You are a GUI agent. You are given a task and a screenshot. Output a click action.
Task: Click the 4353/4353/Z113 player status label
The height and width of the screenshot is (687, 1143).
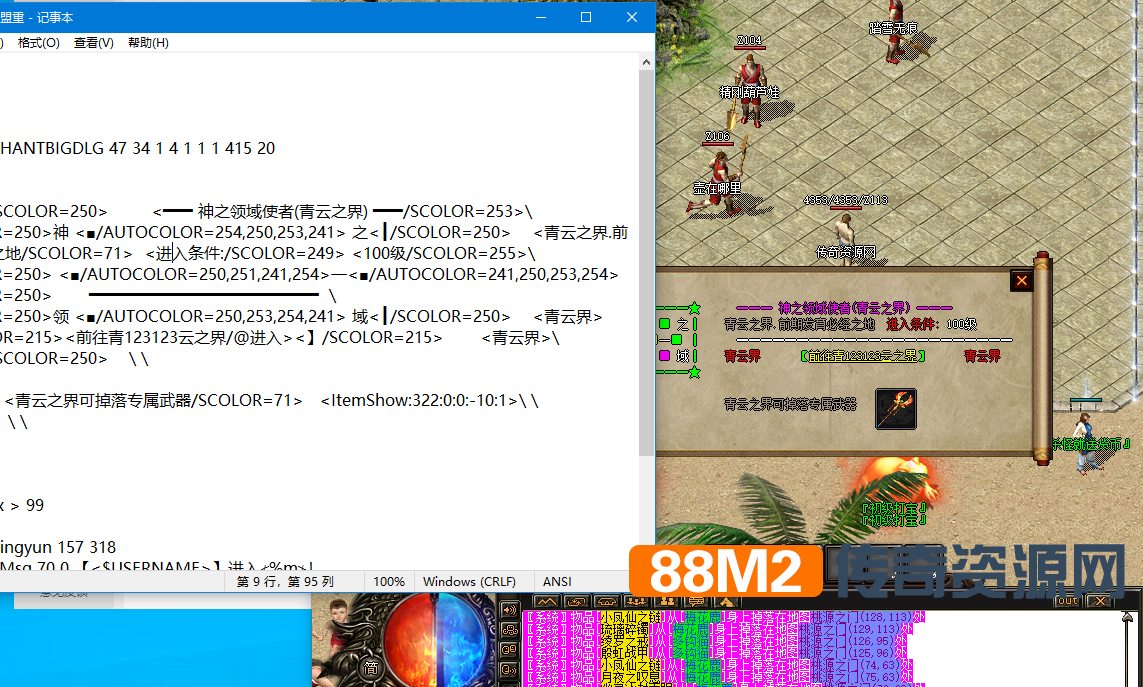(x=846, y=200)
